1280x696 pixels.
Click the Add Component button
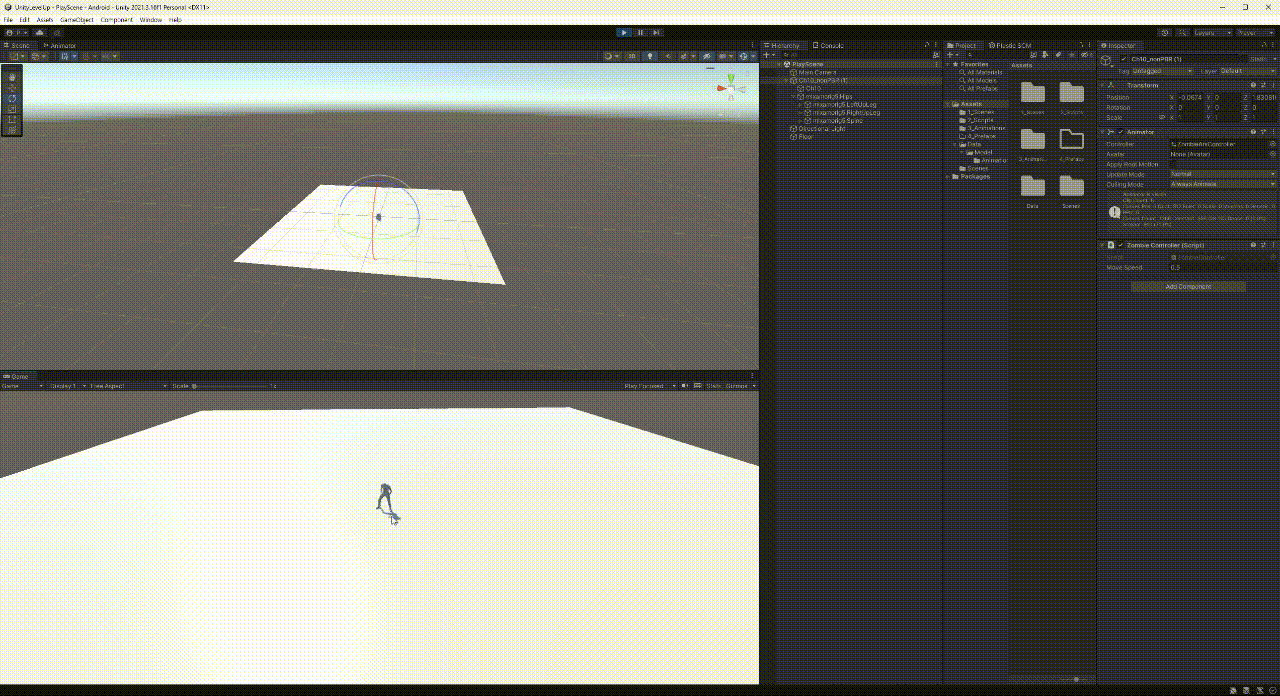tap(1188, 287)
